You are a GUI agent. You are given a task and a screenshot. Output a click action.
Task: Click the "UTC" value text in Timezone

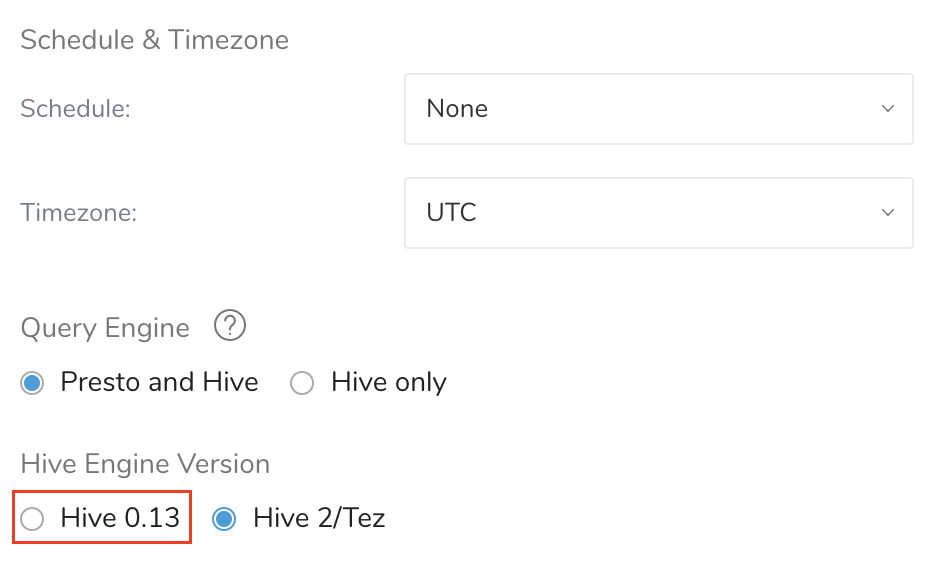pyautogui.click(x=451, y=213)
